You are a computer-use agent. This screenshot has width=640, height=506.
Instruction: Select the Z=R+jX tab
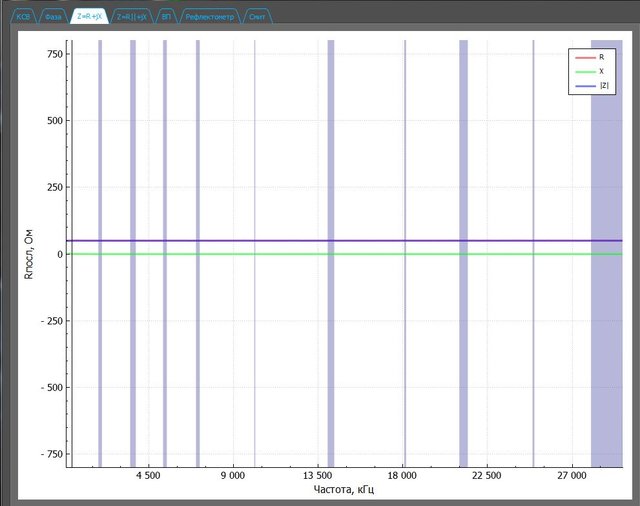click(89, 17)
